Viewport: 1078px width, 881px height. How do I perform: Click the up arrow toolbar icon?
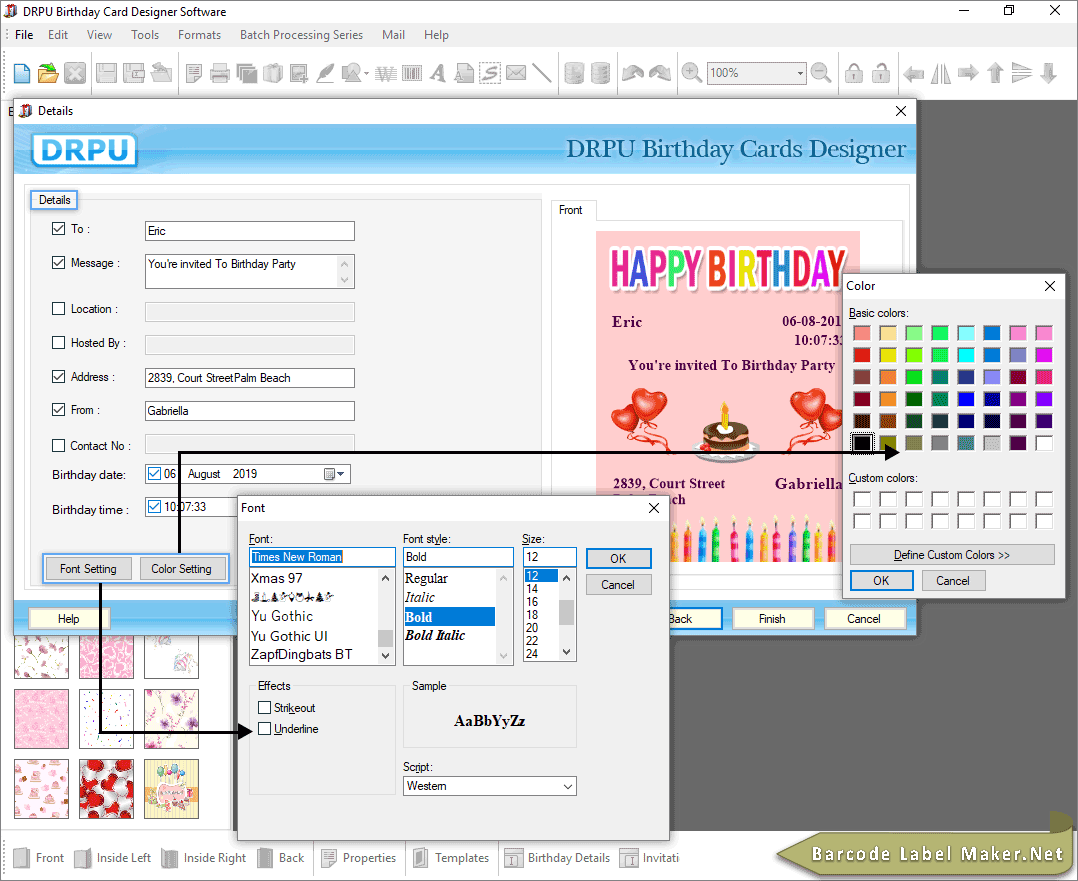(995, 73)
